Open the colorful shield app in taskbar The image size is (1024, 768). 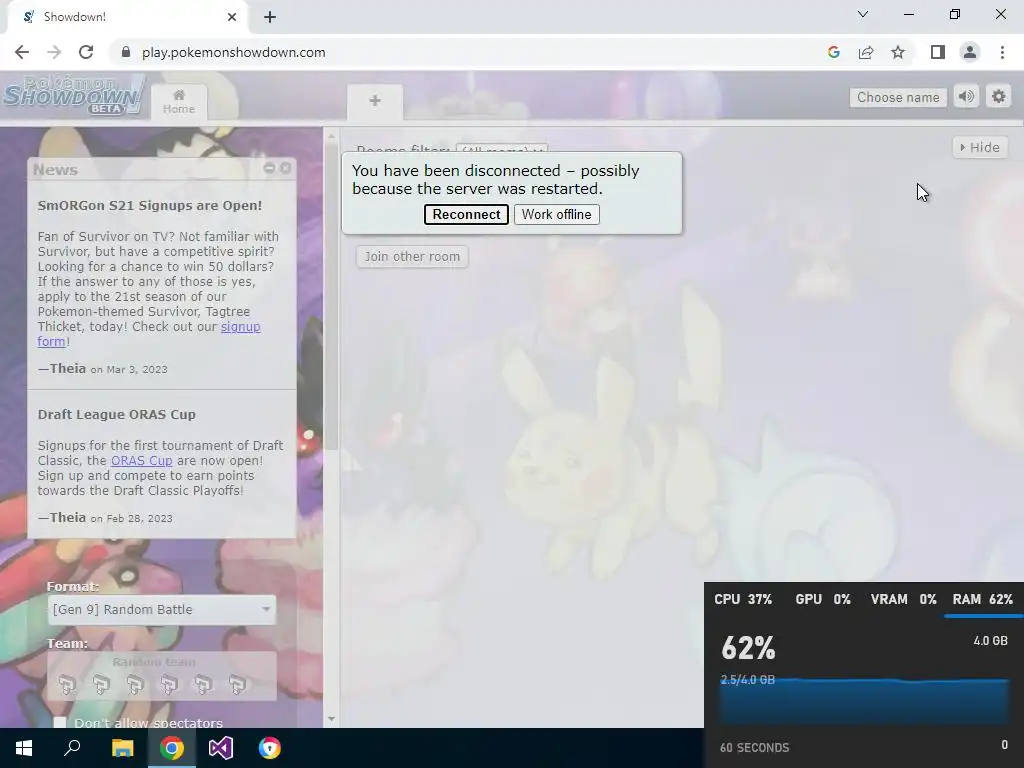click(270, 748)
